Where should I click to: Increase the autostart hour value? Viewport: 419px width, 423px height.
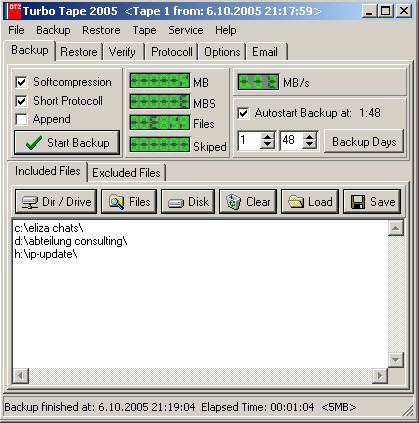point(268,137)
